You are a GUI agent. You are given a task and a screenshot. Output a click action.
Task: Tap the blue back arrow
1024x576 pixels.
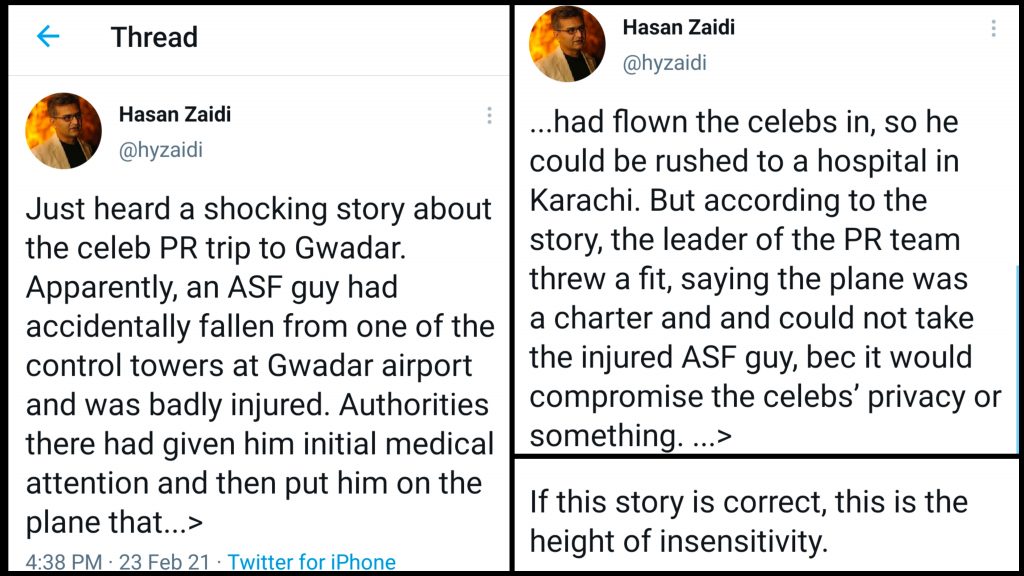click(x=48, y=37)
